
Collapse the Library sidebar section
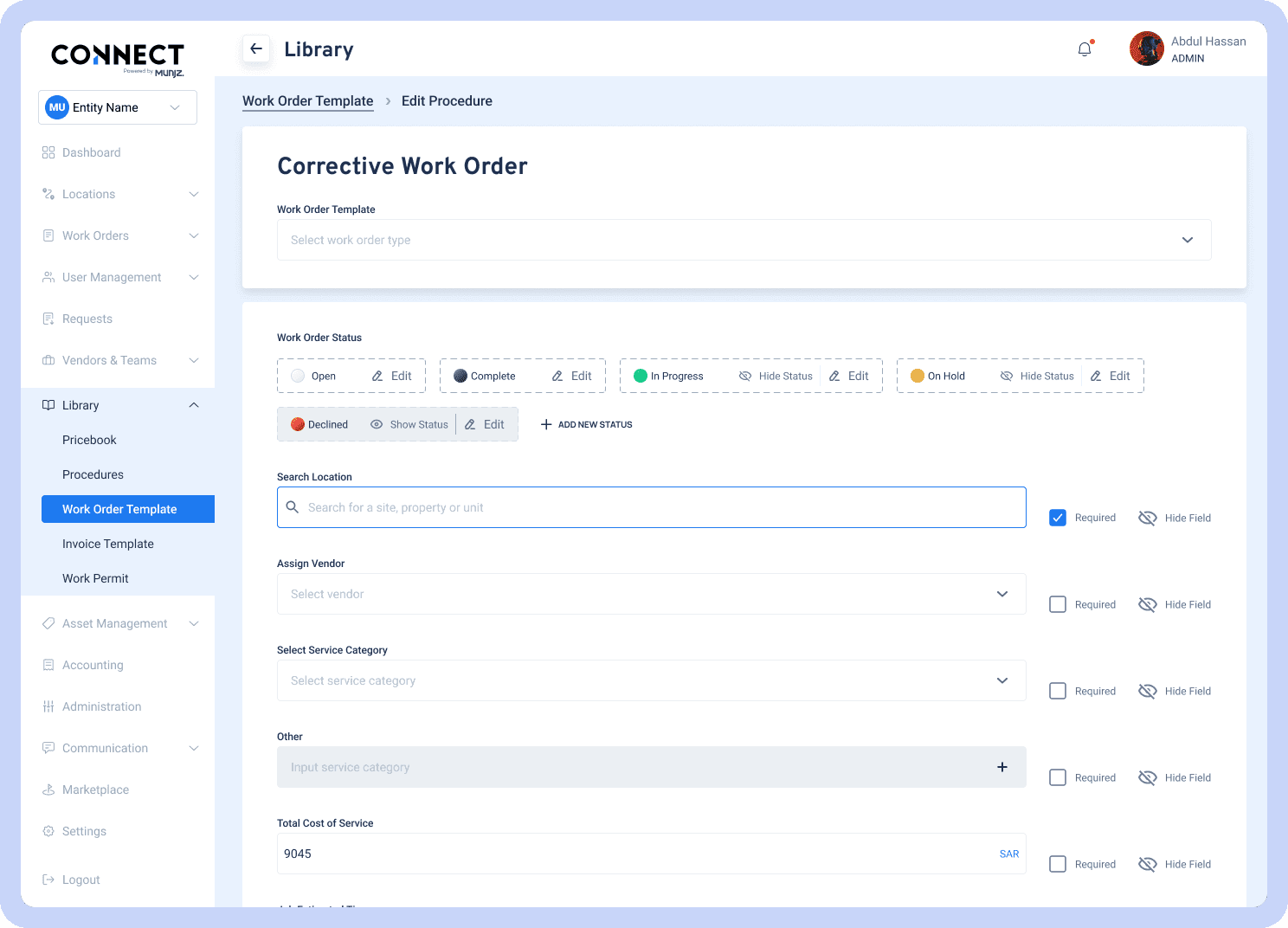click(x=194, y=405)
